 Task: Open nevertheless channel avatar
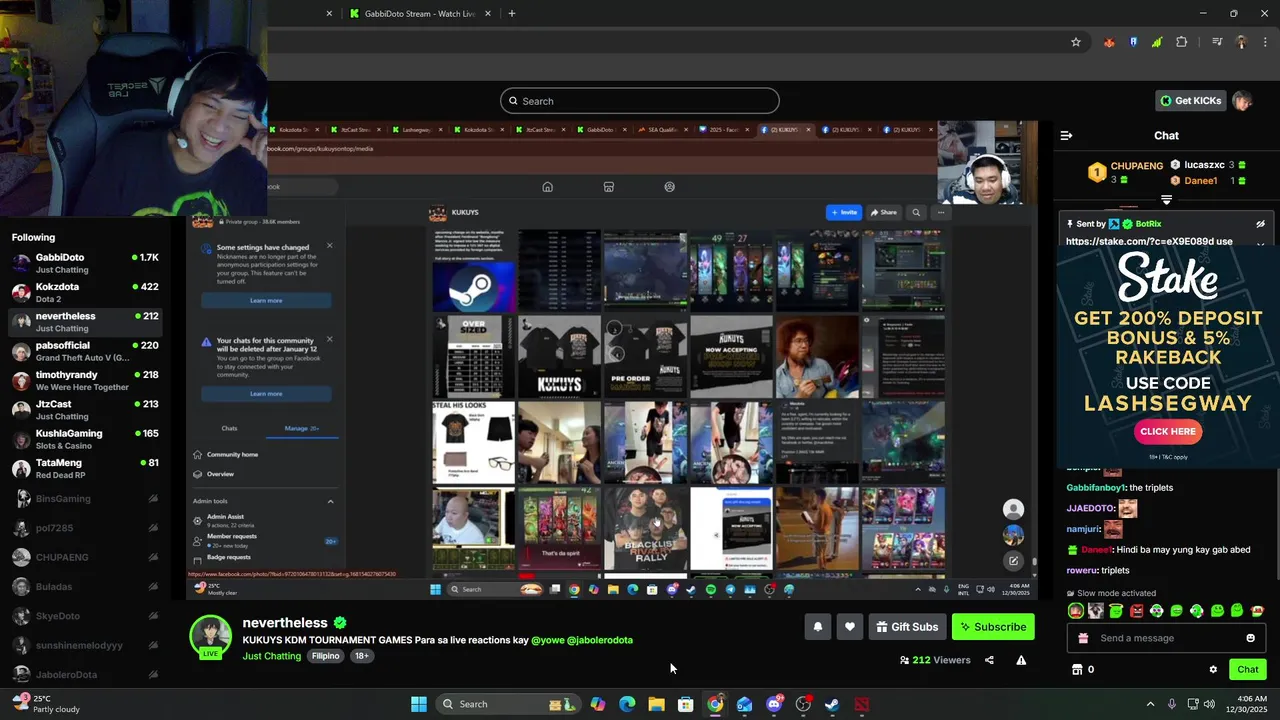pyautogui.click(x=210, y=636)
